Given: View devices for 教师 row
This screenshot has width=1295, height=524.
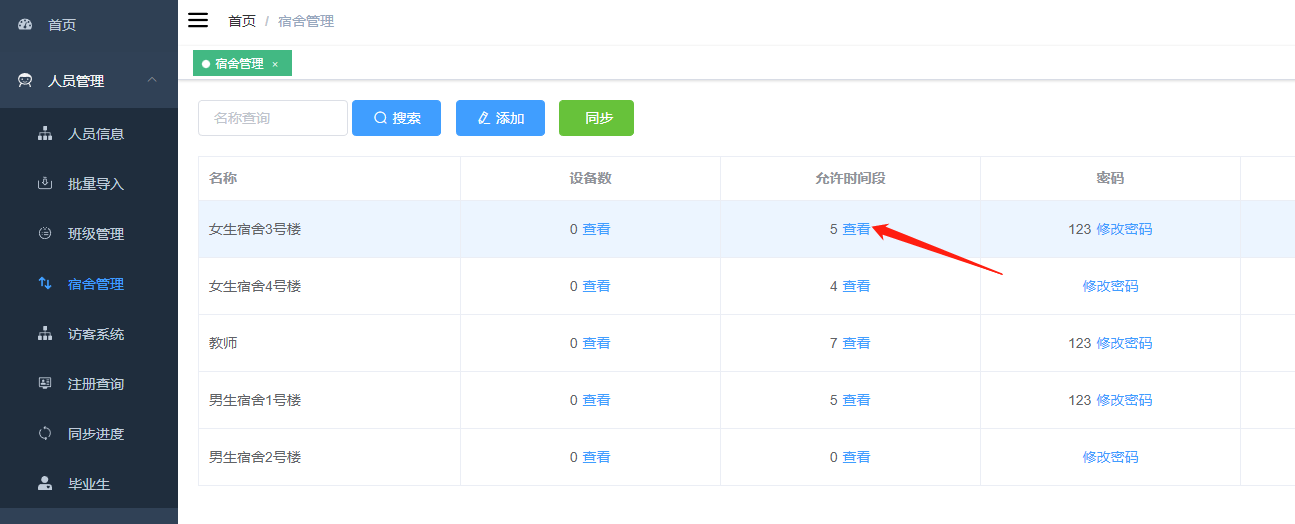Looking at the screenshot, I should (596, 343).
